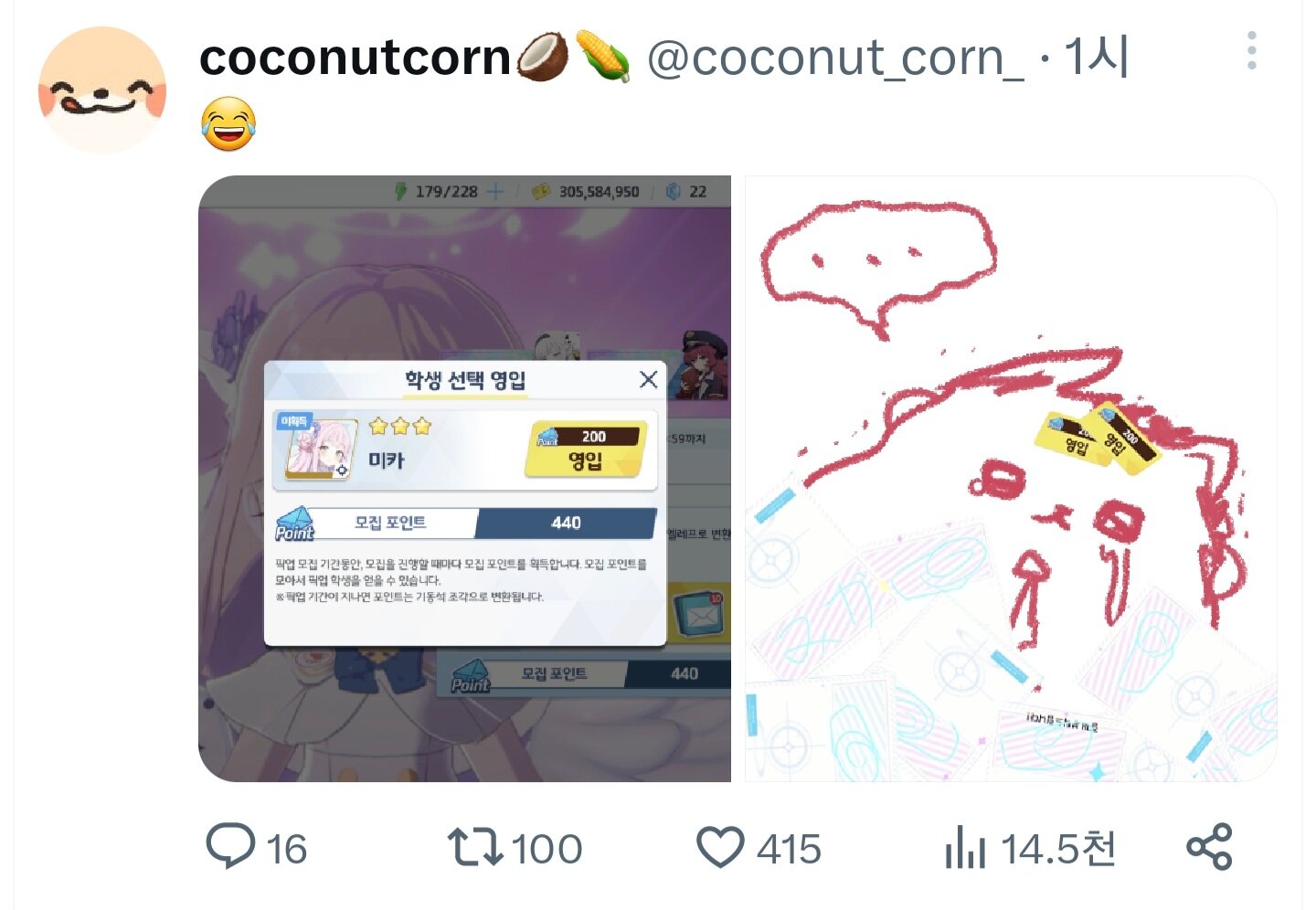Open the game screenshot image on left
The width and height of the screenshot is (1316, 910).
[x=464, y=479]
